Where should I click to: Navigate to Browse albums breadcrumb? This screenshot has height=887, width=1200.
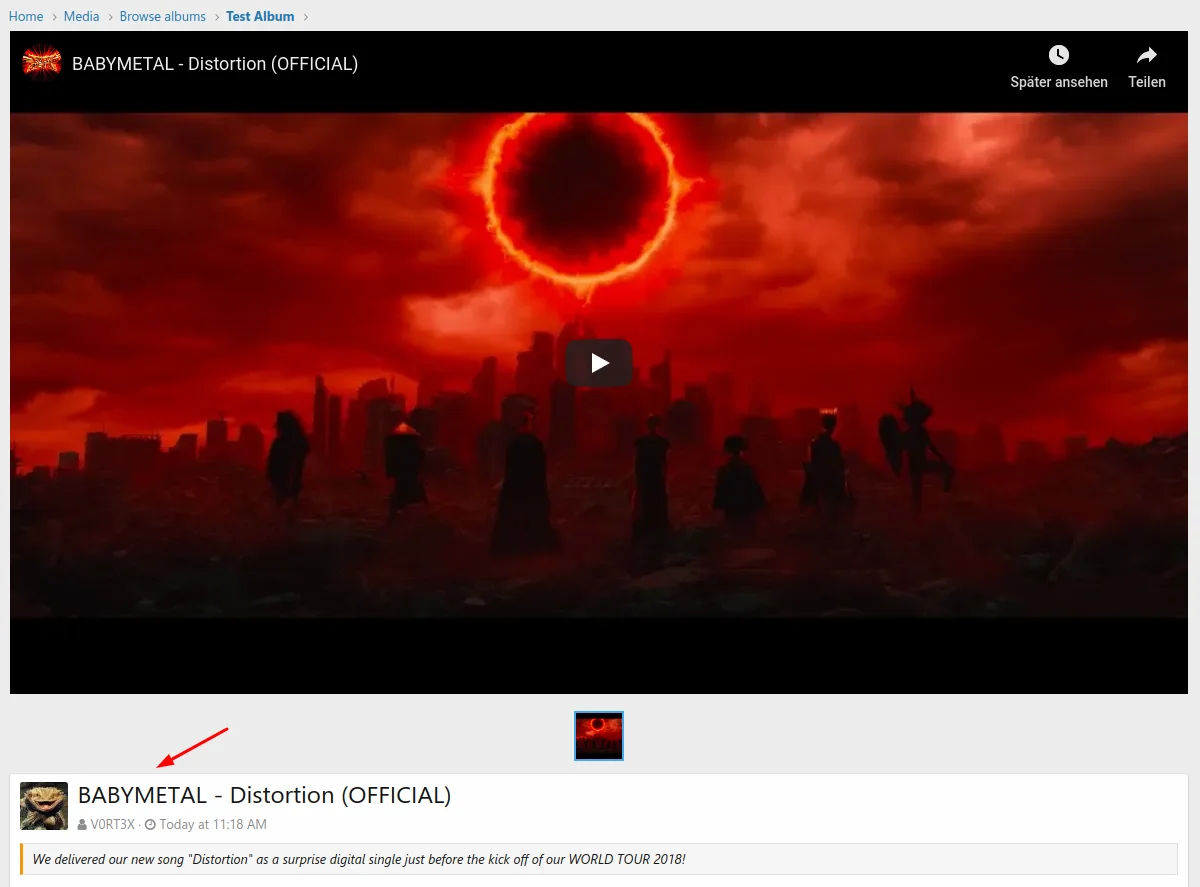162,16
